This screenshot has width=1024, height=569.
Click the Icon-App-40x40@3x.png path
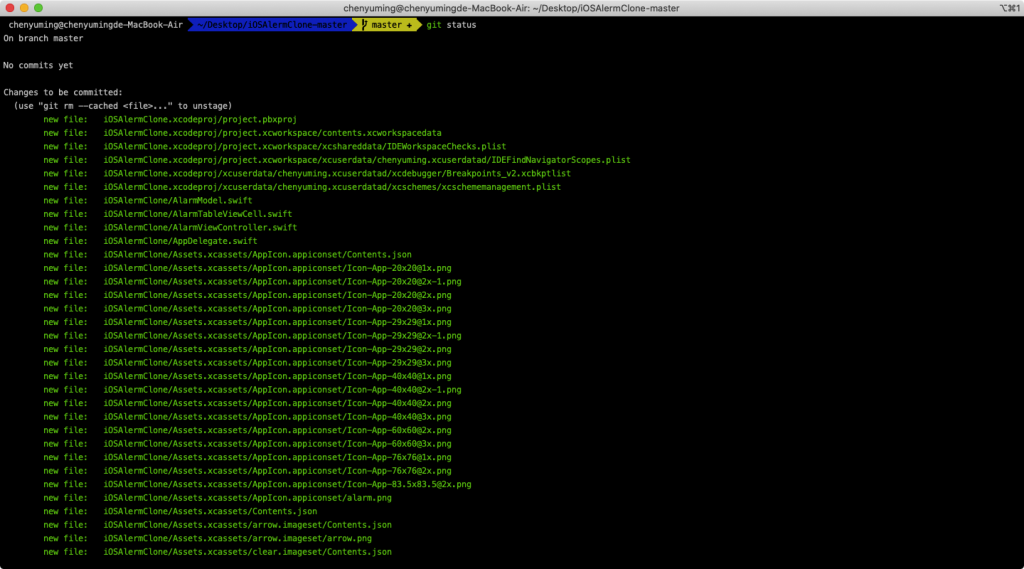pyautogui.click(x=278, y=417)
